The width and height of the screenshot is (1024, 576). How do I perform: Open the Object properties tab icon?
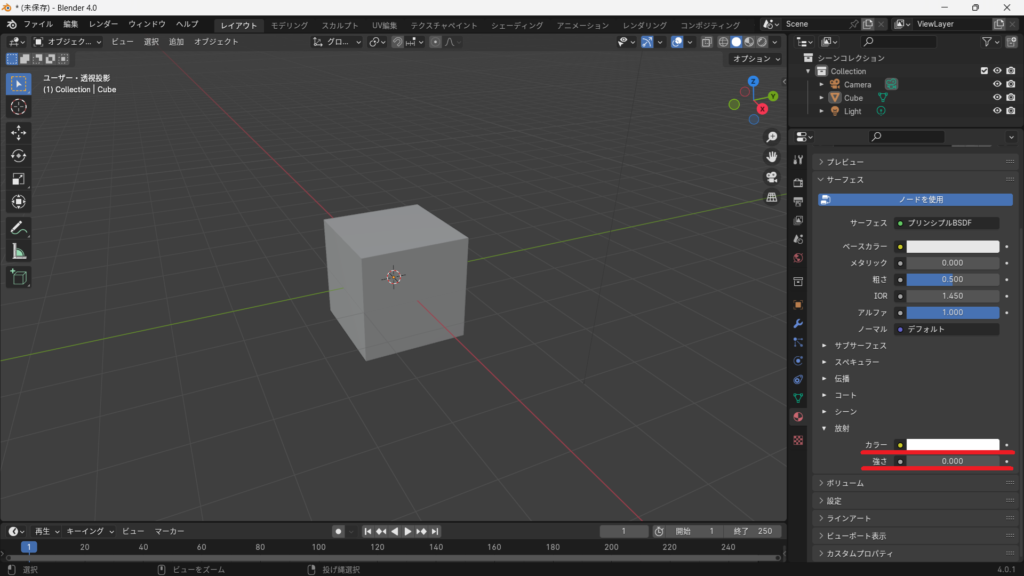pos(798,305)
